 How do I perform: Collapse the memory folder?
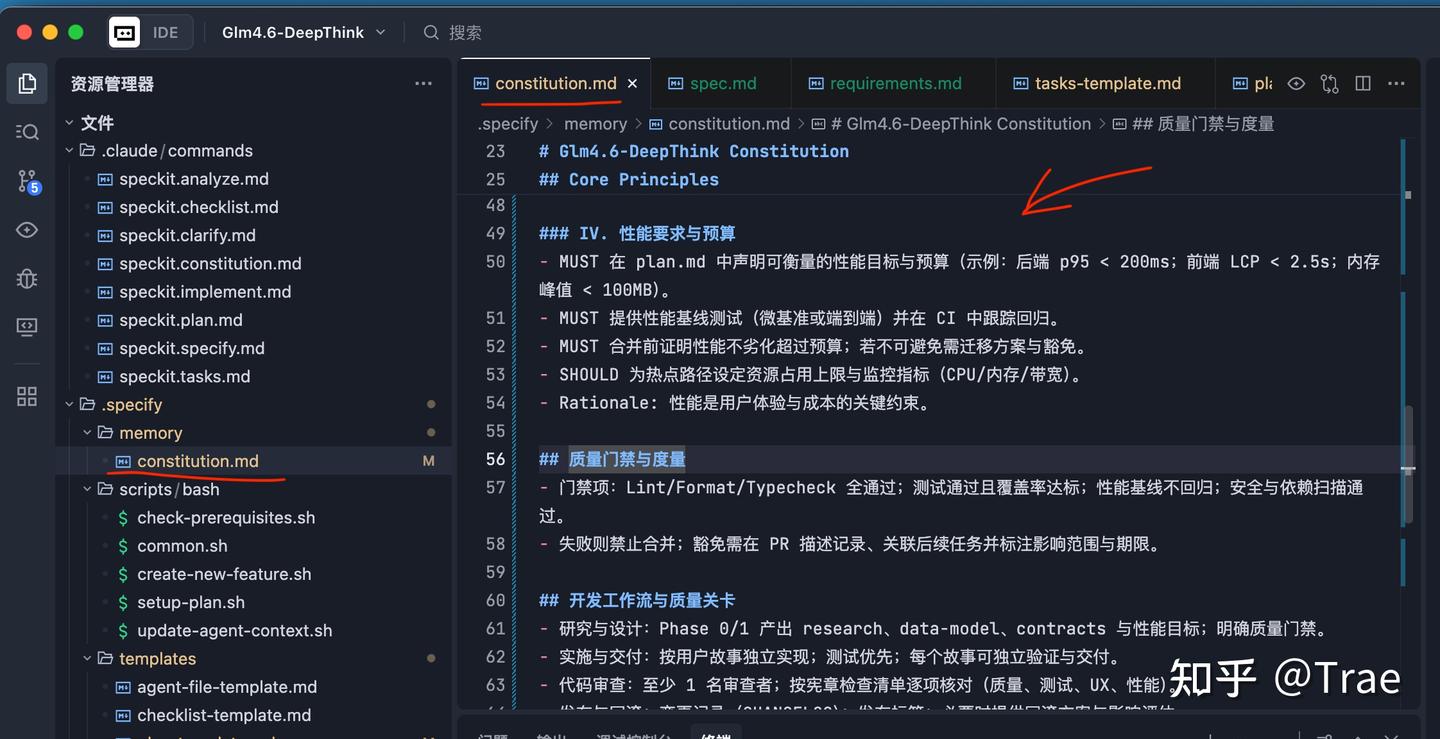pyautogui.click(x=86, y=432)
